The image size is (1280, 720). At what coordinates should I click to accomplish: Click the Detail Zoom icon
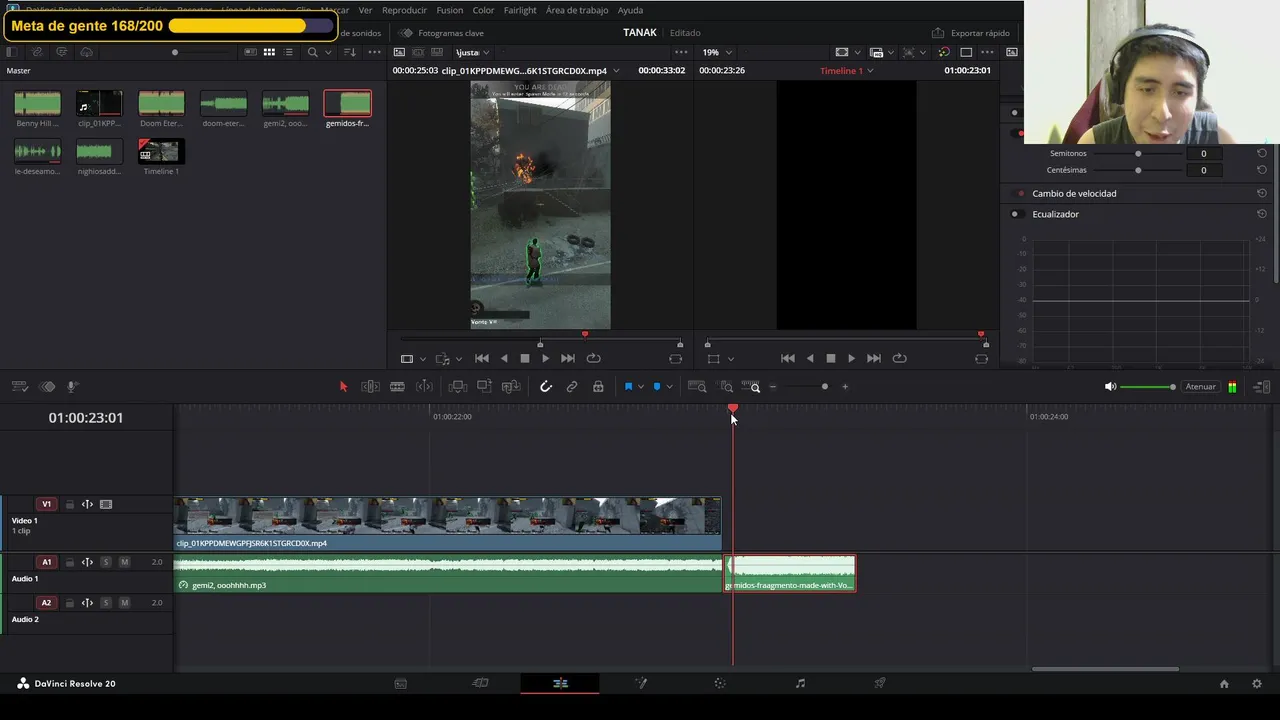(727, 387)
